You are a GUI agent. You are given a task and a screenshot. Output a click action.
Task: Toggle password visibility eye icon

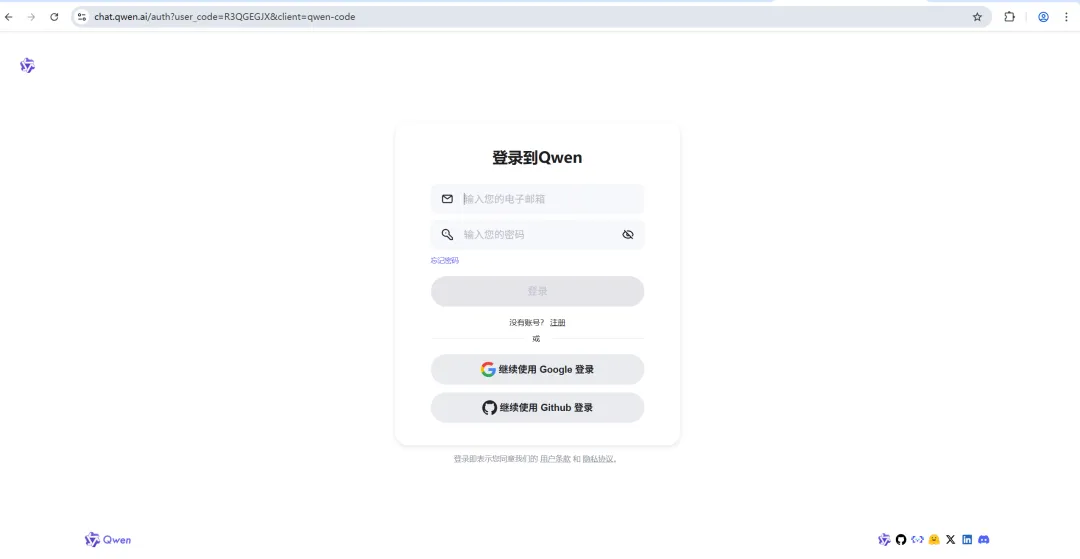tap(627, 235)
